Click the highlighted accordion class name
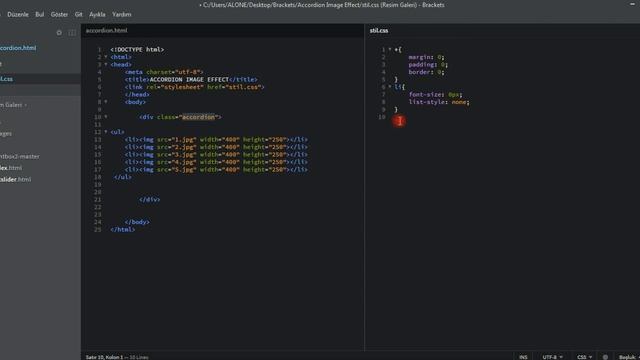Viewport: 640px width, 360px height. 198,117
